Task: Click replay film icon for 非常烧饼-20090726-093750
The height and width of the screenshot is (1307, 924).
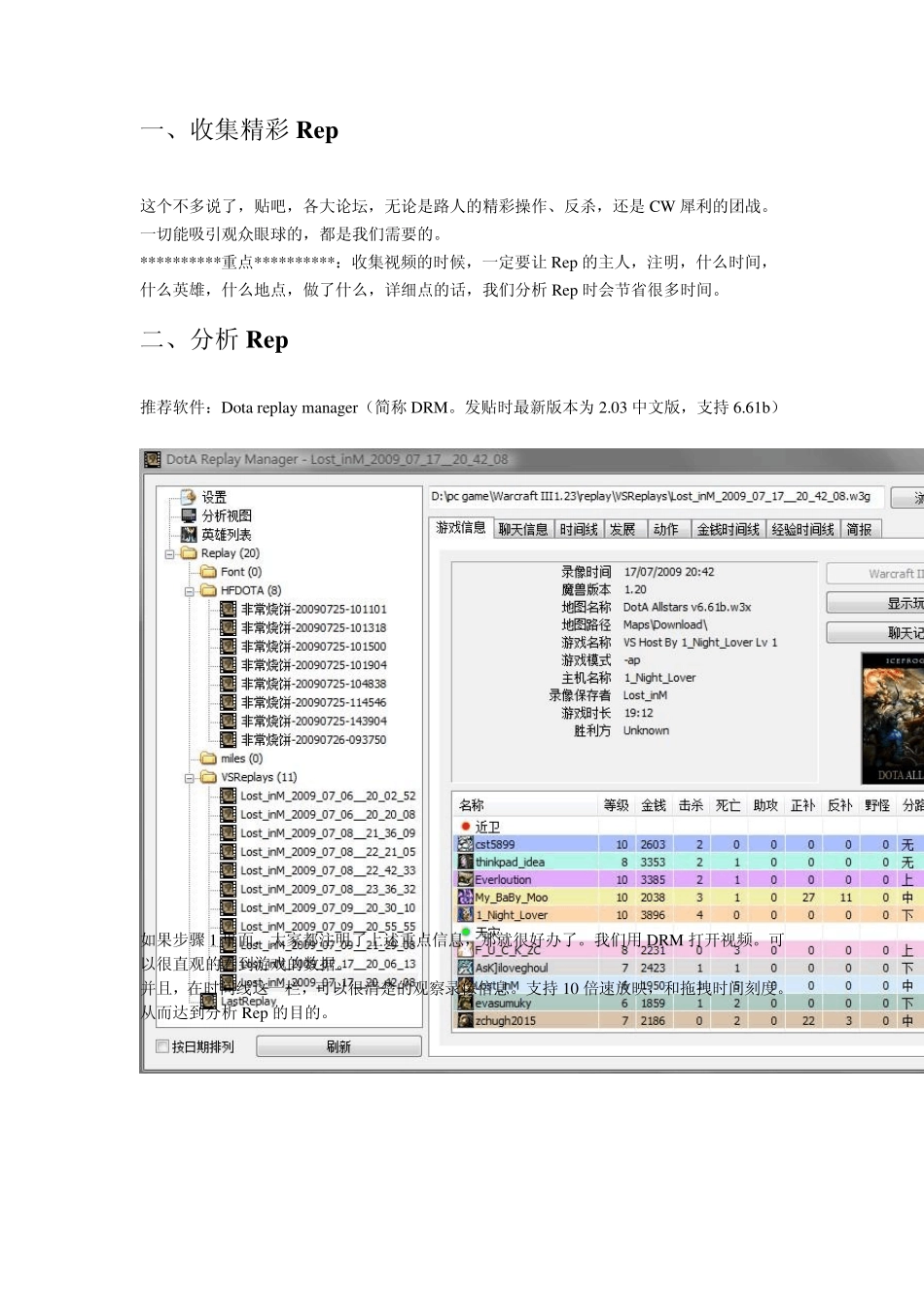Action: 229,739
